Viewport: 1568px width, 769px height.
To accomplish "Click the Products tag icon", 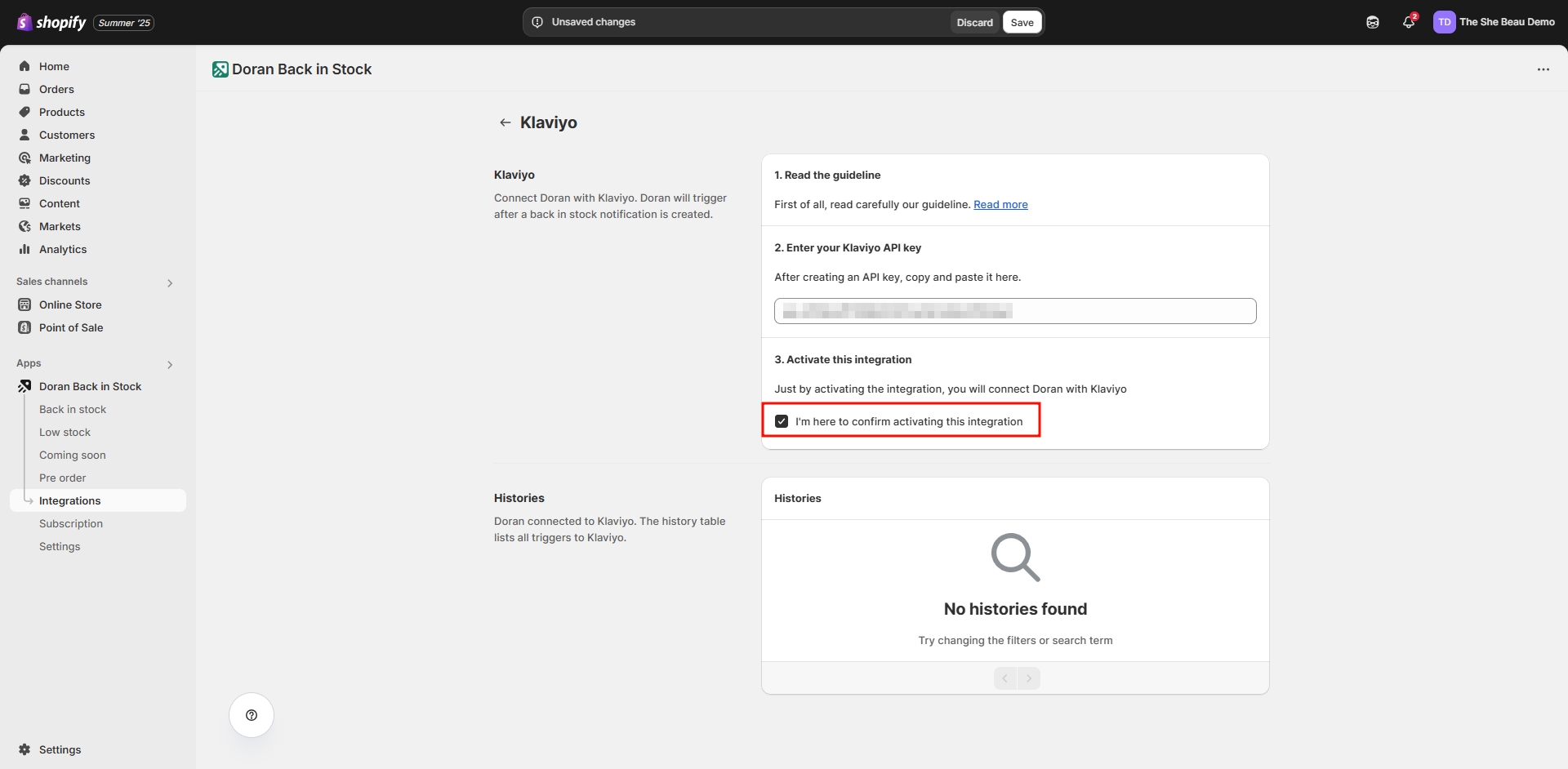I will [x=24, y=112].
